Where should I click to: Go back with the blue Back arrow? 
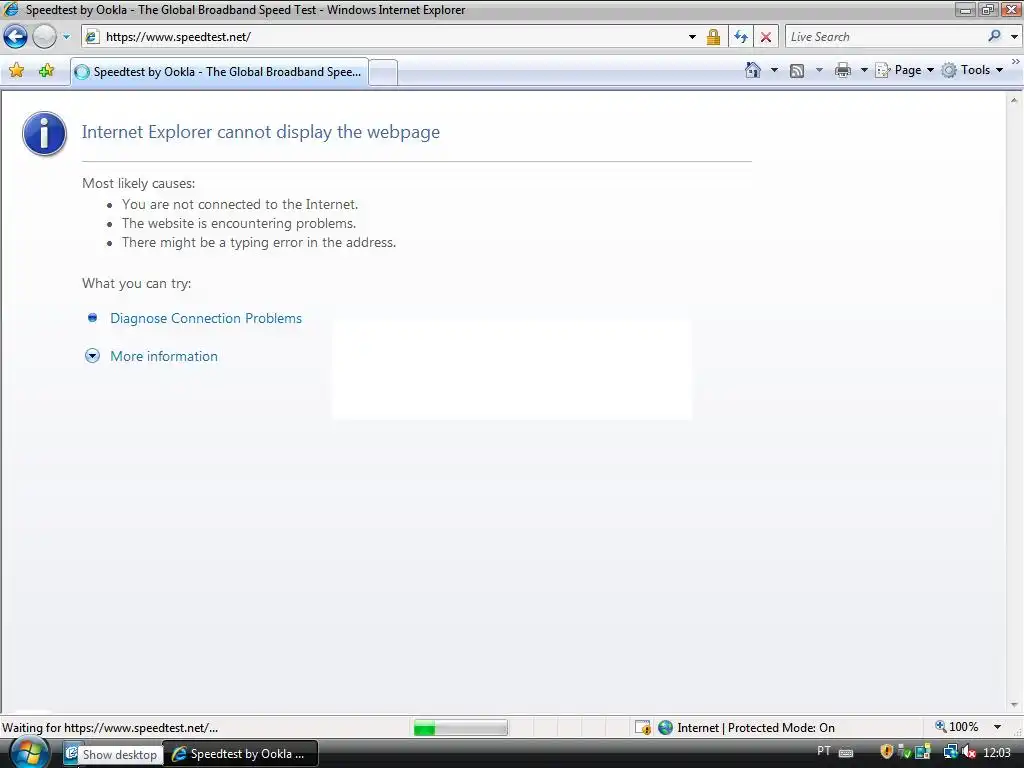(16, 37)
